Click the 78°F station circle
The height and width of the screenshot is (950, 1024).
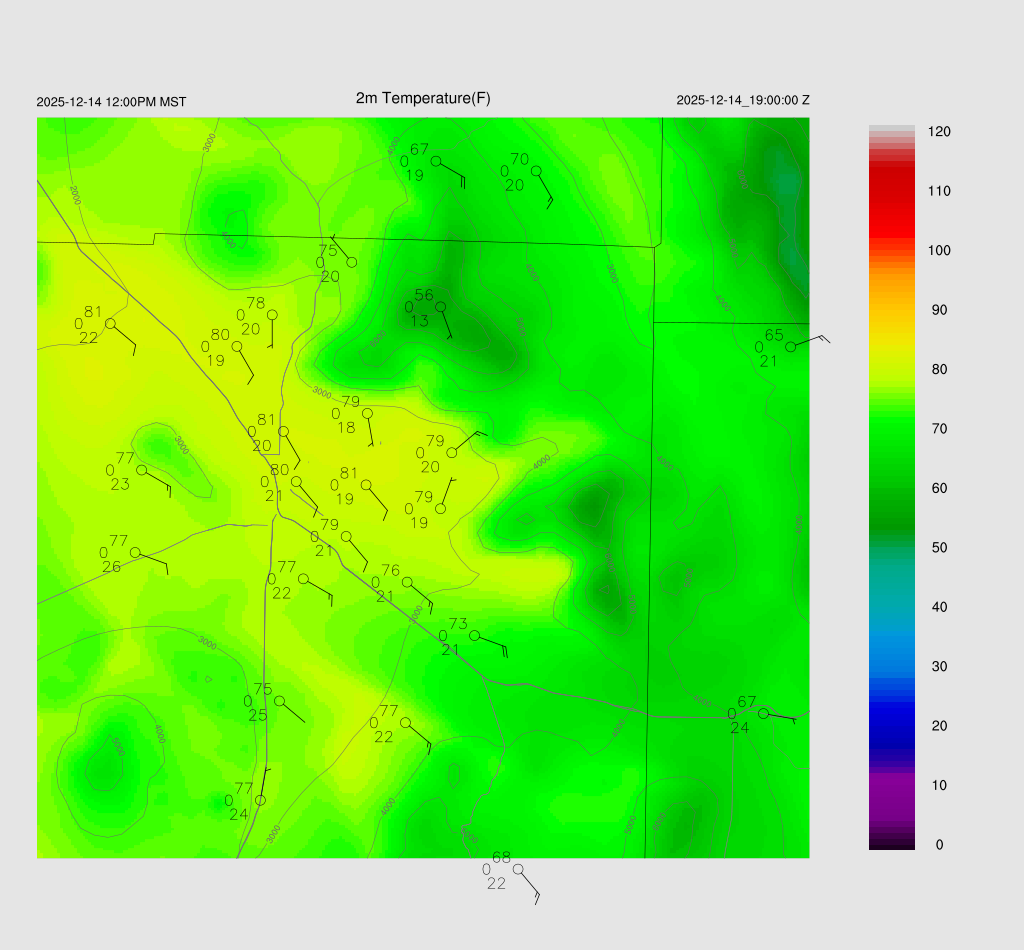click(x=272, y=315)
